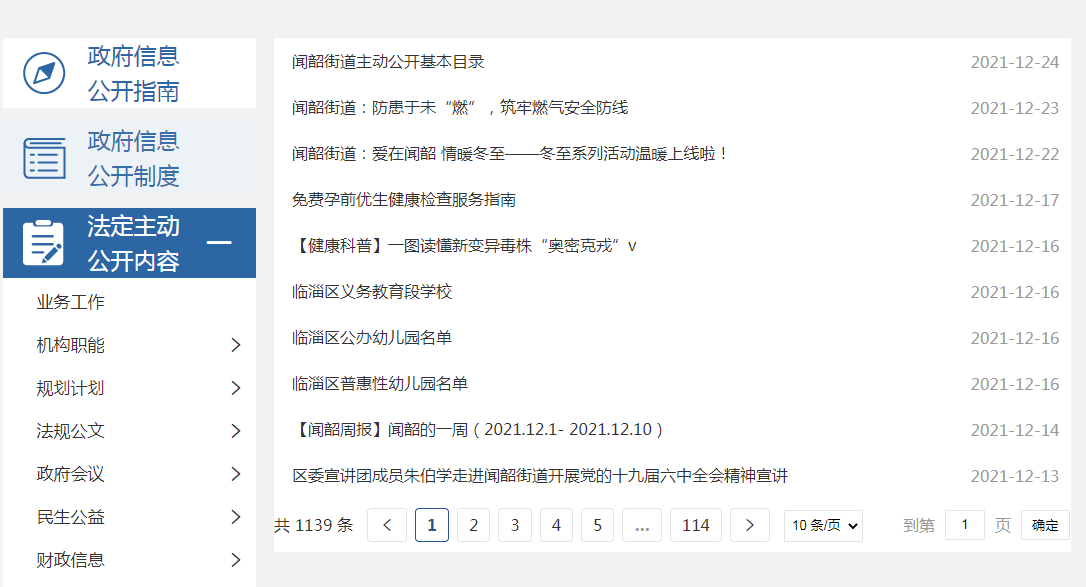
Task: Collapse 法定主动公开内容 using the minus icon
Action: point(218,243)
